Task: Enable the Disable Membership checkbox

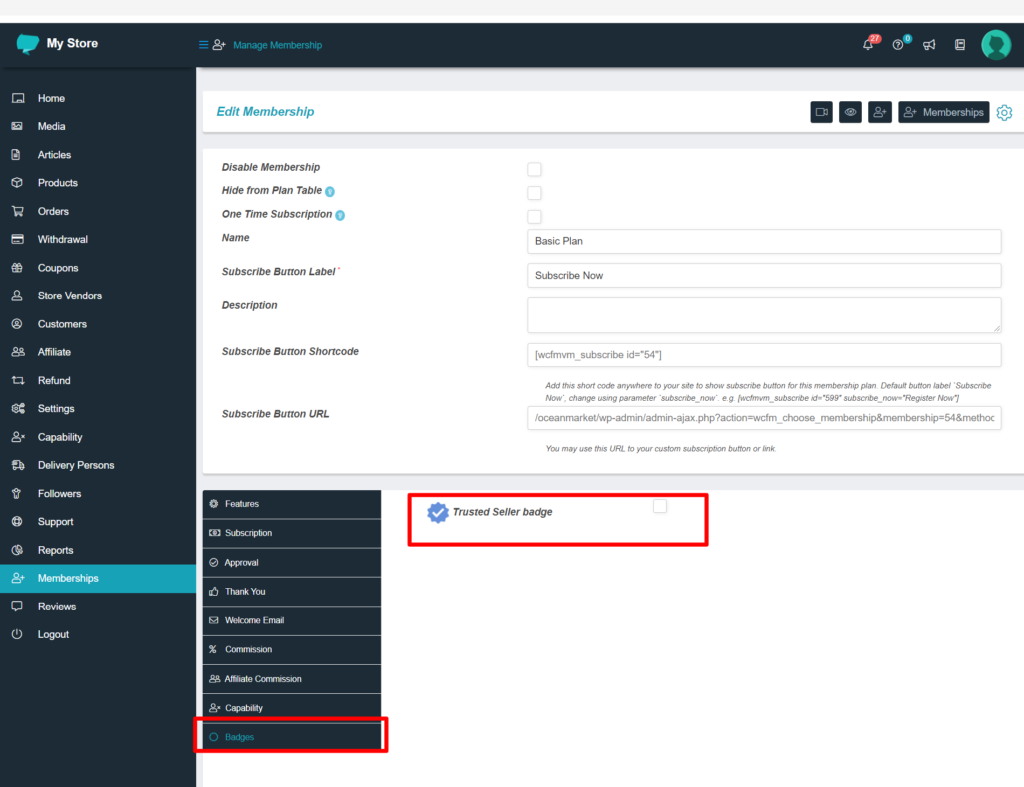Action: [534, 169]
